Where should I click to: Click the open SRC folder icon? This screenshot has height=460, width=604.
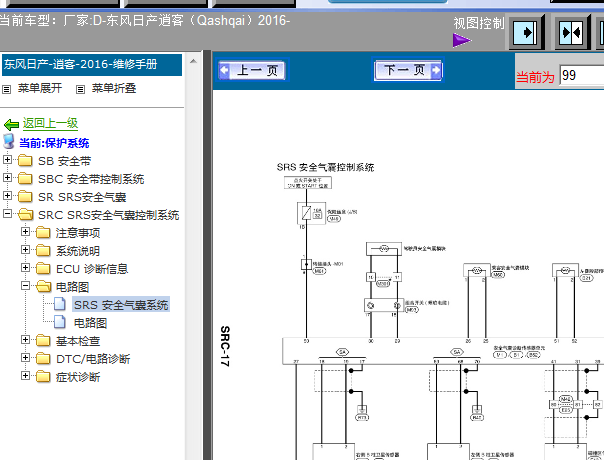point(25,214)
